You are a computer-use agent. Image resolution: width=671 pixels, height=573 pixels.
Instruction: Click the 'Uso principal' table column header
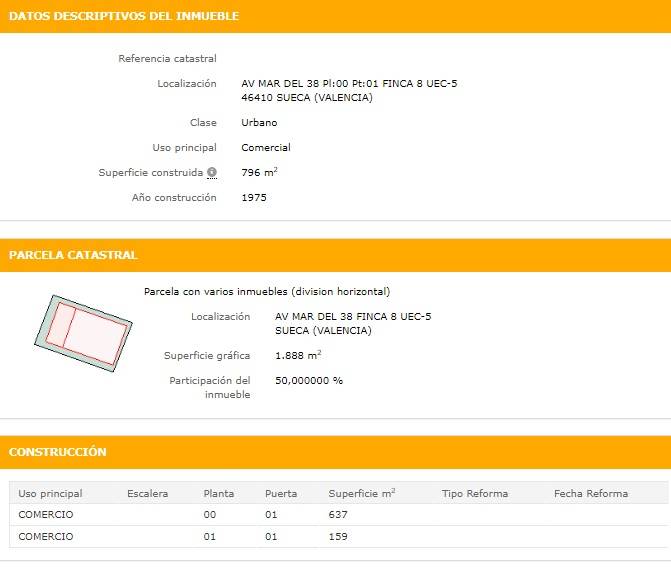50,494
